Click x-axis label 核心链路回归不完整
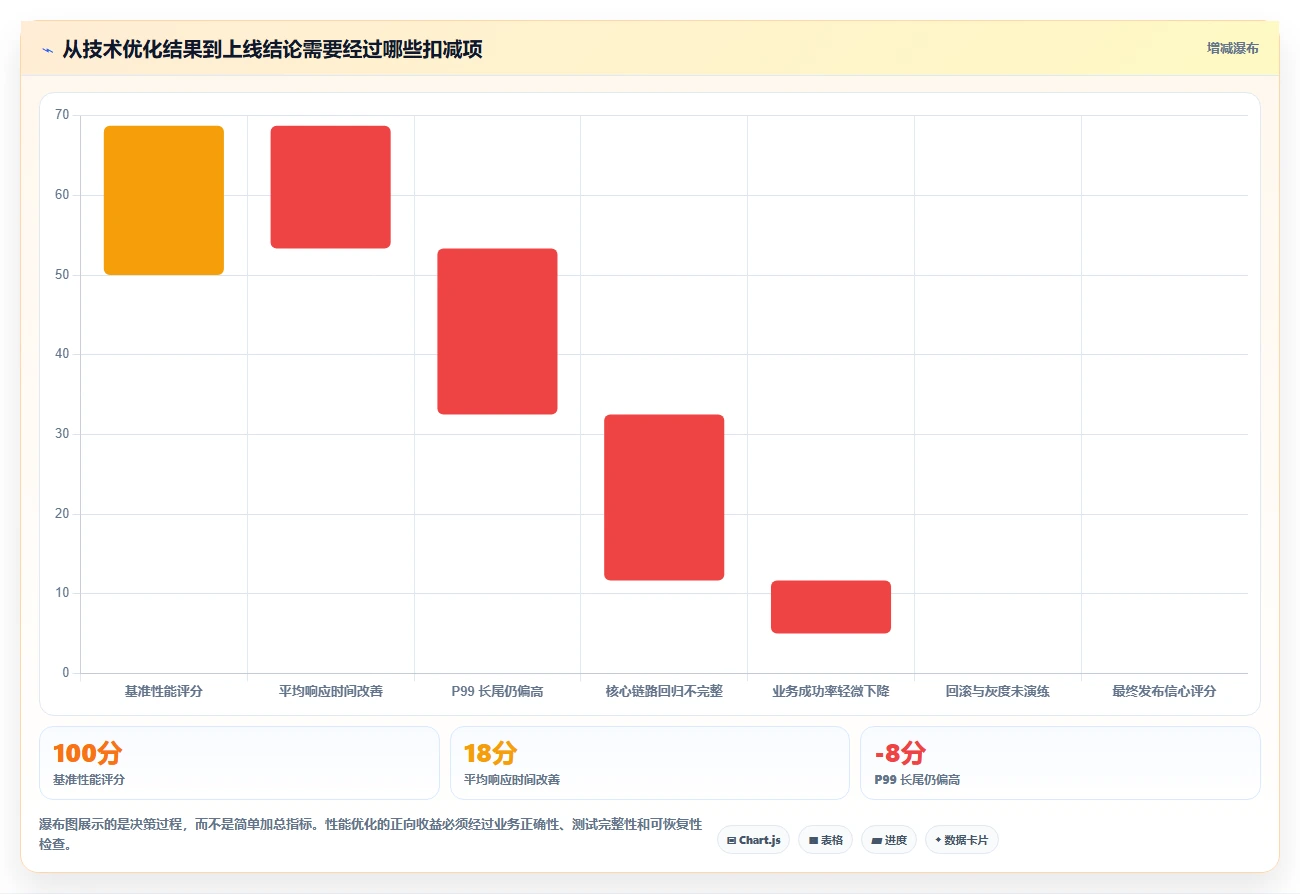Screen dimensions: 1300x894 [x=664, y=691]
